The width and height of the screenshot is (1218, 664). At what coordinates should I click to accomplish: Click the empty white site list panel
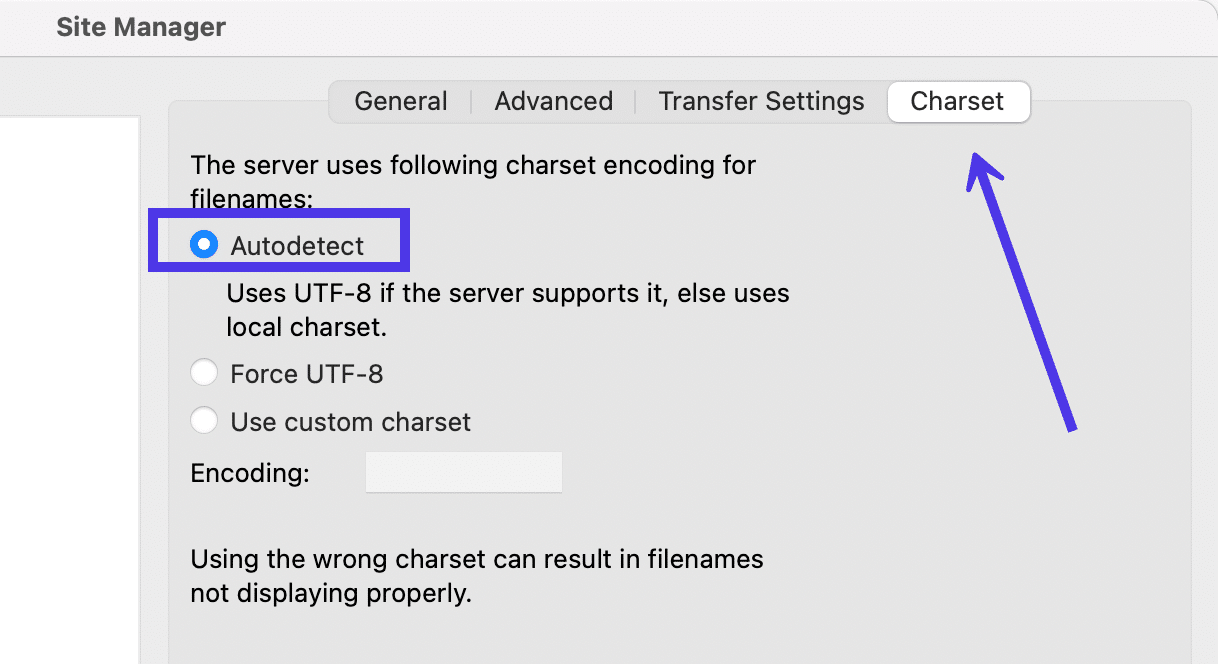click(x=69, y=390)
